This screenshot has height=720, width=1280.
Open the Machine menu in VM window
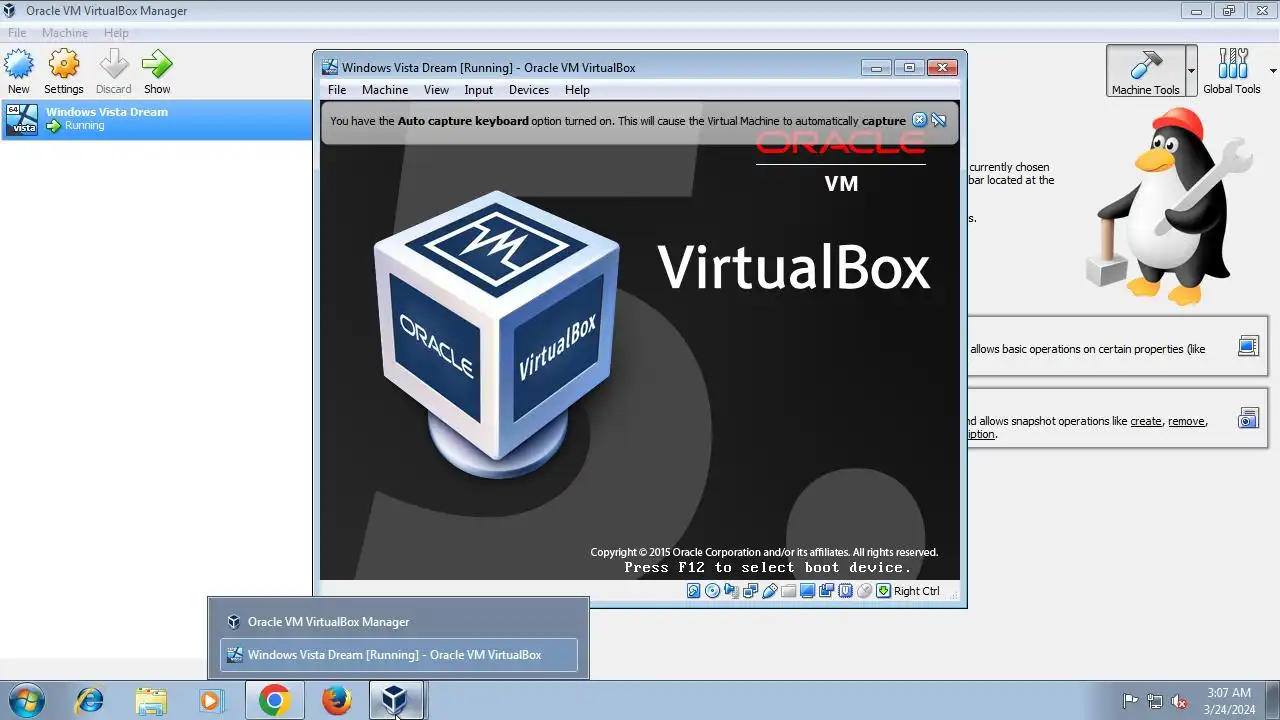[x=385, y=90]
